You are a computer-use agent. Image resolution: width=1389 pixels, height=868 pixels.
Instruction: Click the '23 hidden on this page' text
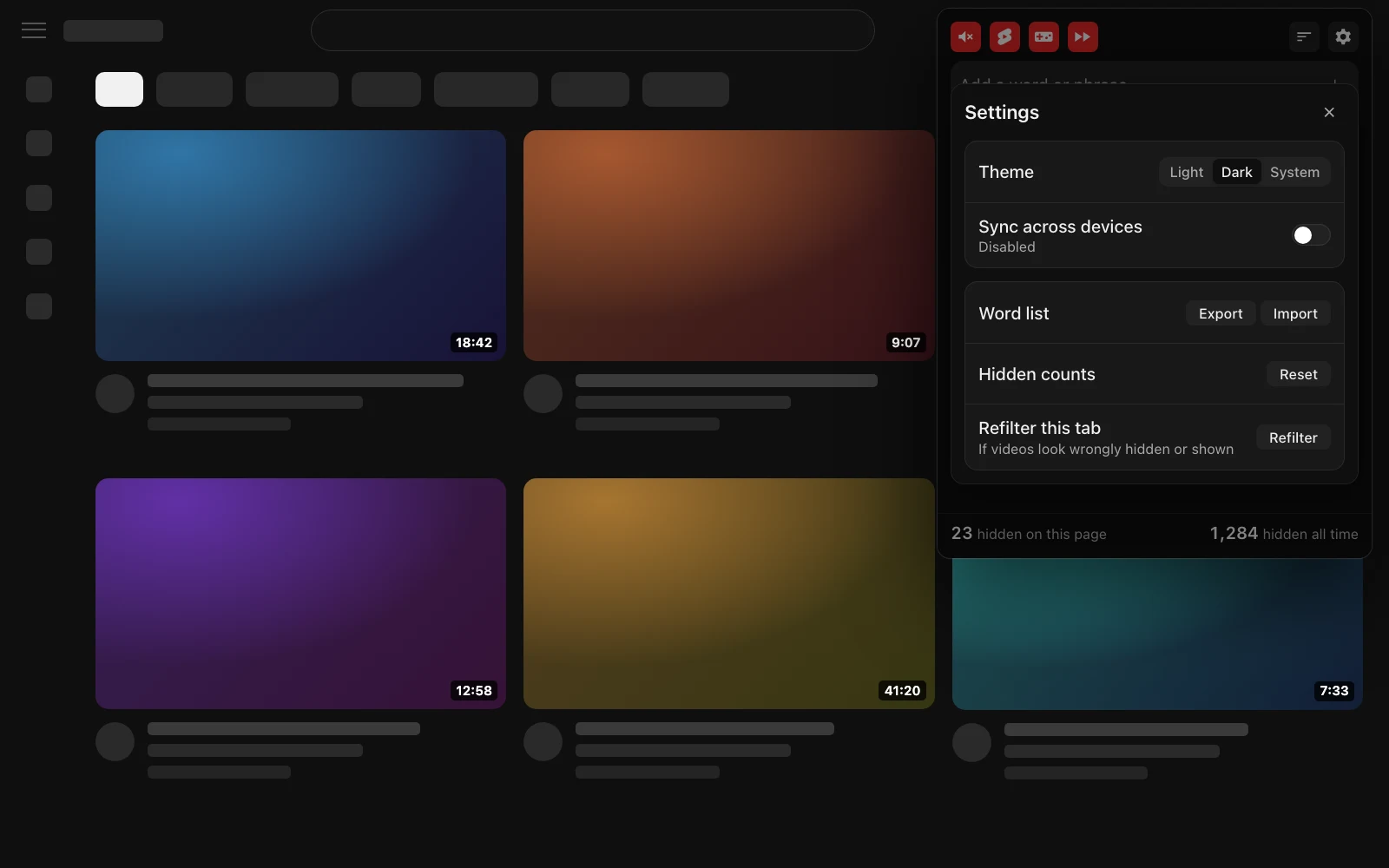pos(1029,534)
